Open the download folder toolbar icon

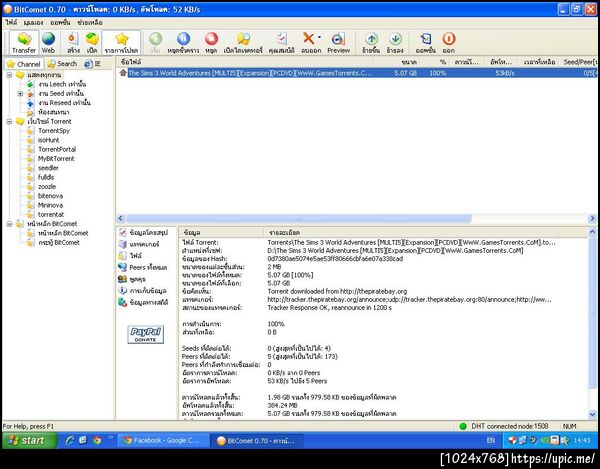point(243,43)
